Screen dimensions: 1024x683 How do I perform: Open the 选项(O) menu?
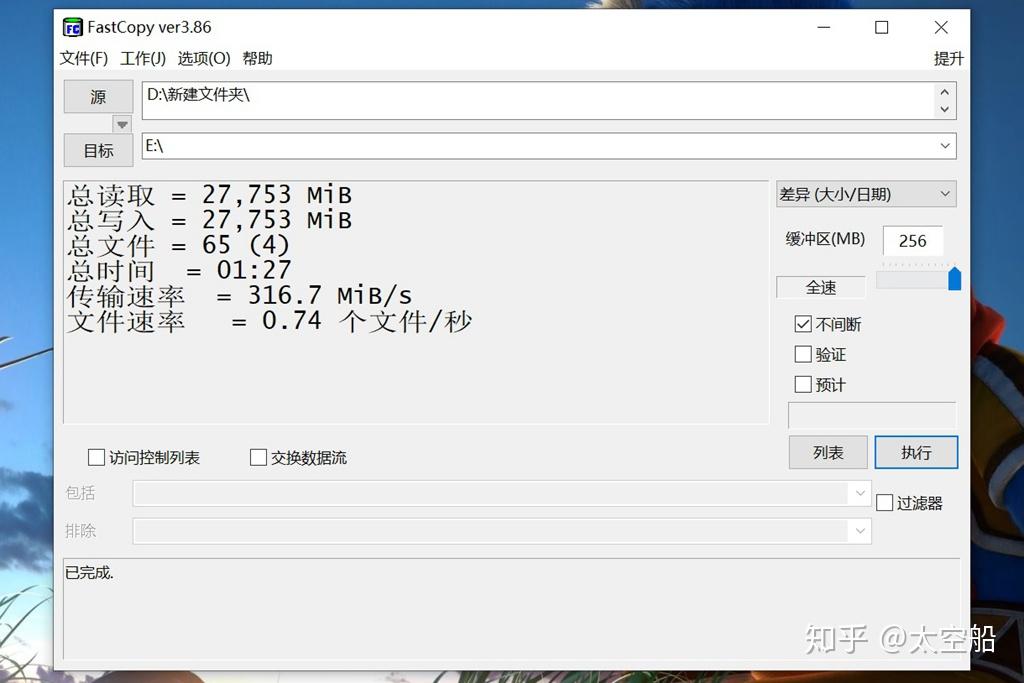(x=203, y=58)
